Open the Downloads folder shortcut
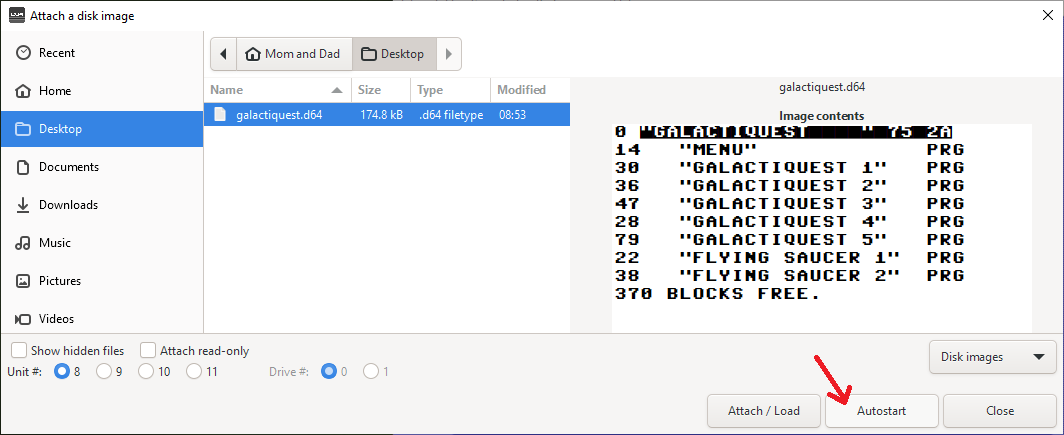The image size is (1064, 435). pos(102,205)
